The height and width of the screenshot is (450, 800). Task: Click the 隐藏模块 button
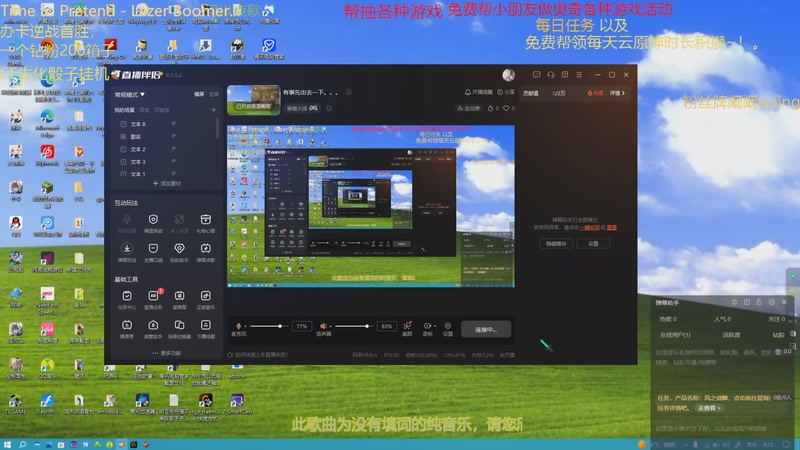[556, 243]
